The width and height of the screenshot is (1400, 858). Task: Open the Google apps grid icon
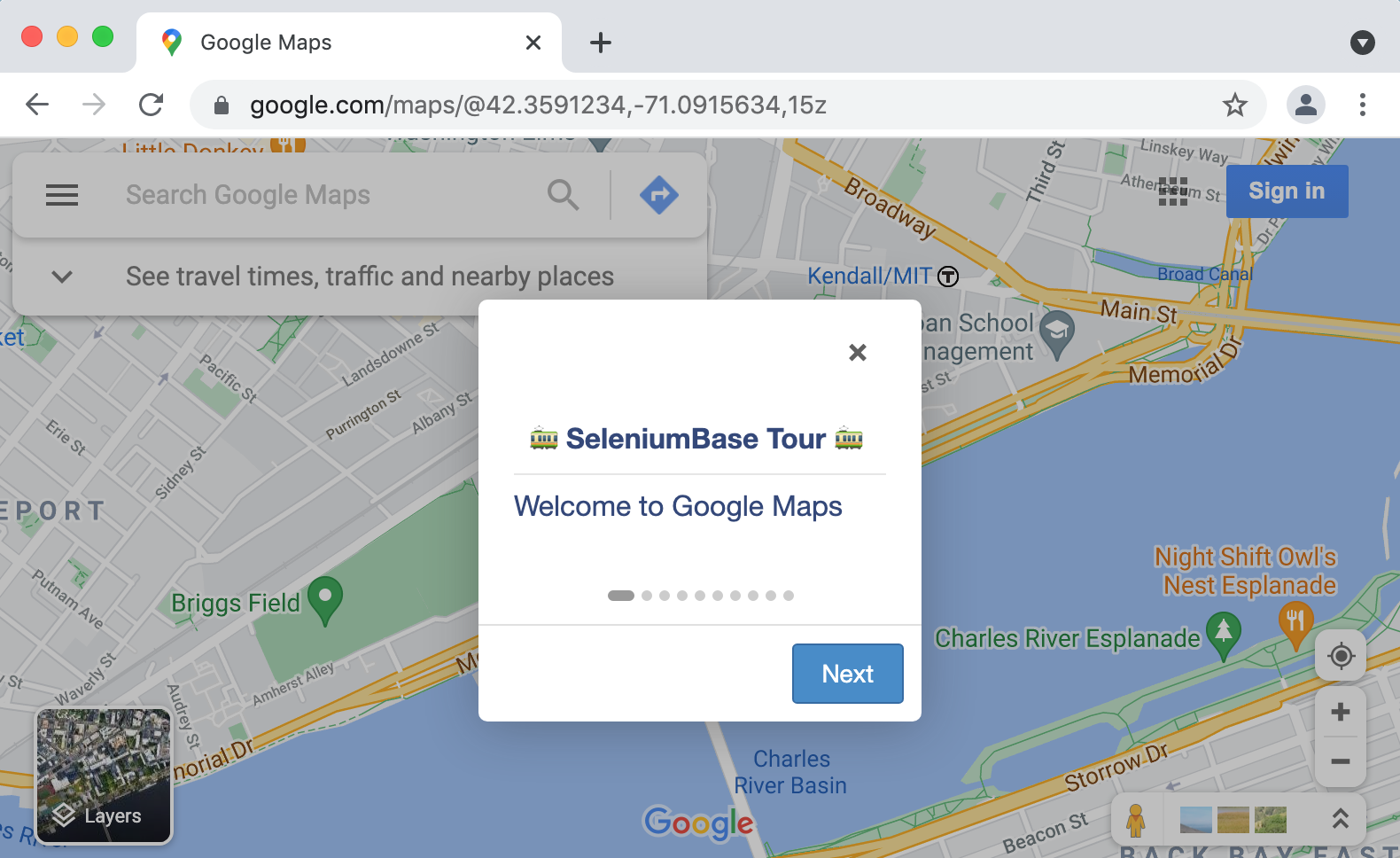[1173, 191]
